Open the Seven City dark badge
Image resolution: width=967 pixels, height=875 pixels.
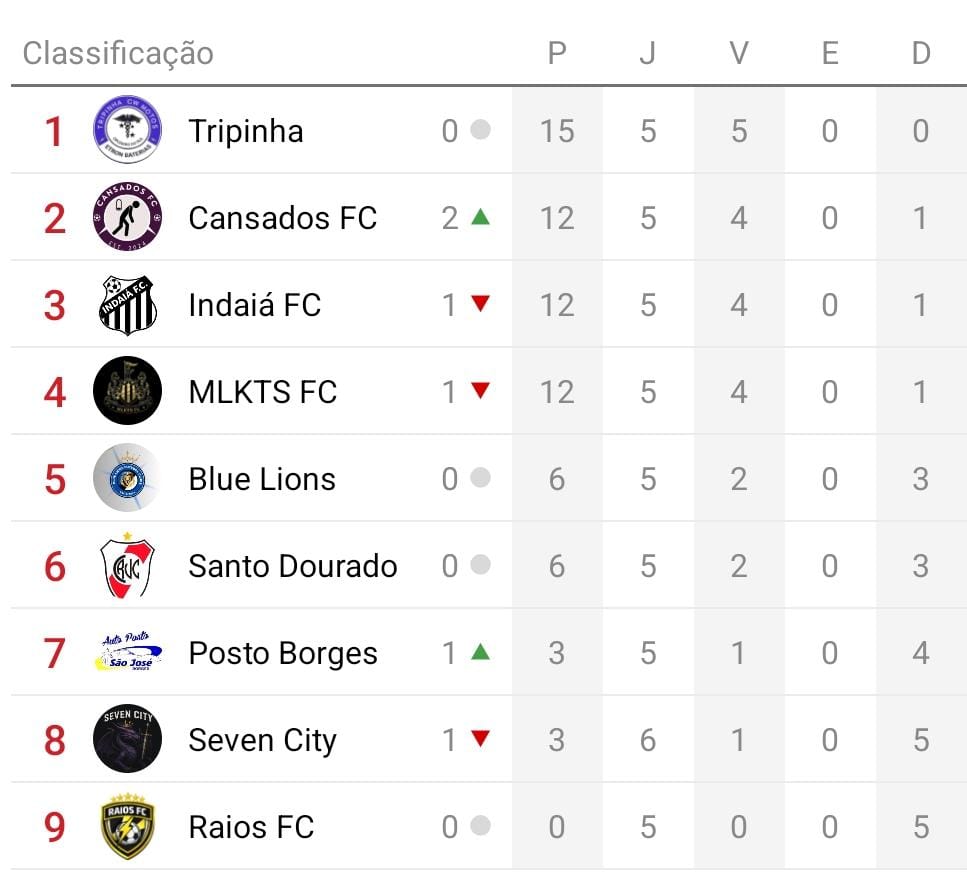tap(127, 739)
